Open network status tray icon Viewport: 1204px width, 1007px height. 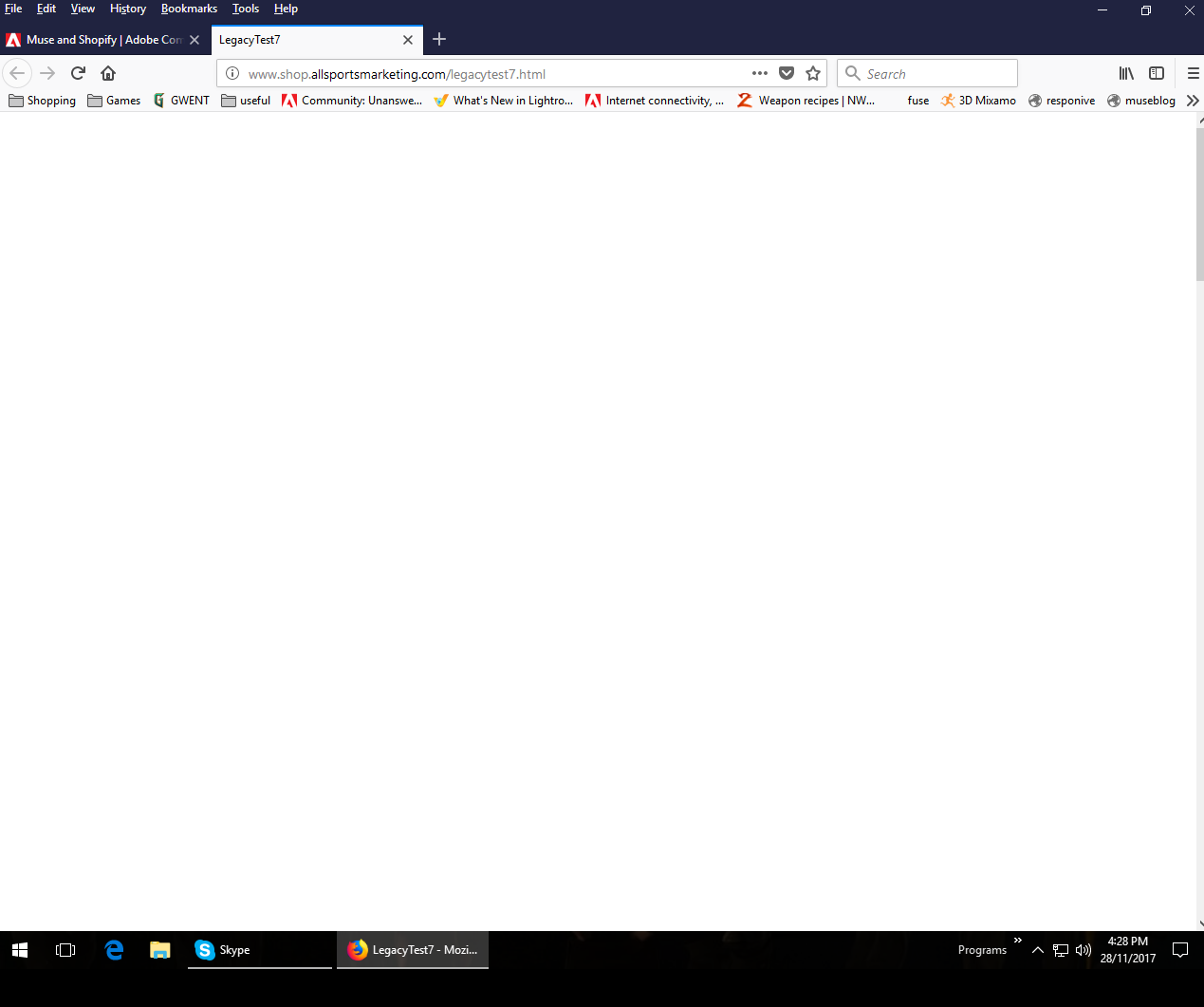pyautogui.click(x=1061, y=950)
